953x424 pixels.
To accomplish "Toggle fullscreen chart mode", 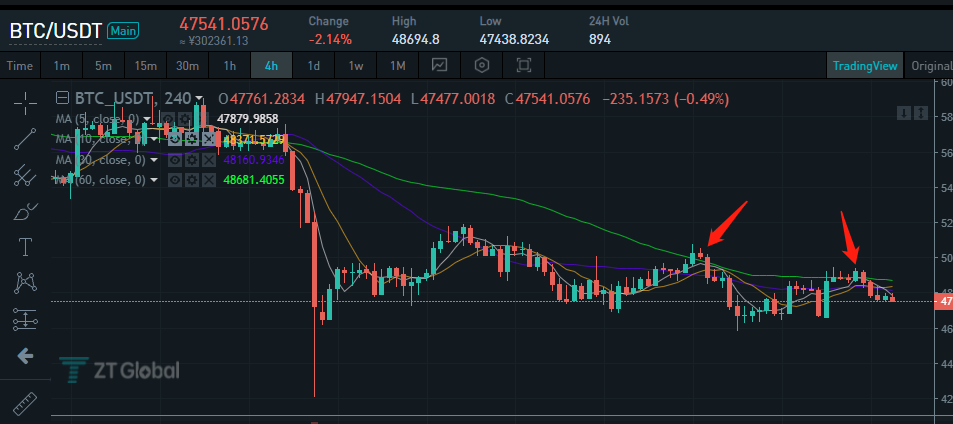I will [x=523, y=65].
